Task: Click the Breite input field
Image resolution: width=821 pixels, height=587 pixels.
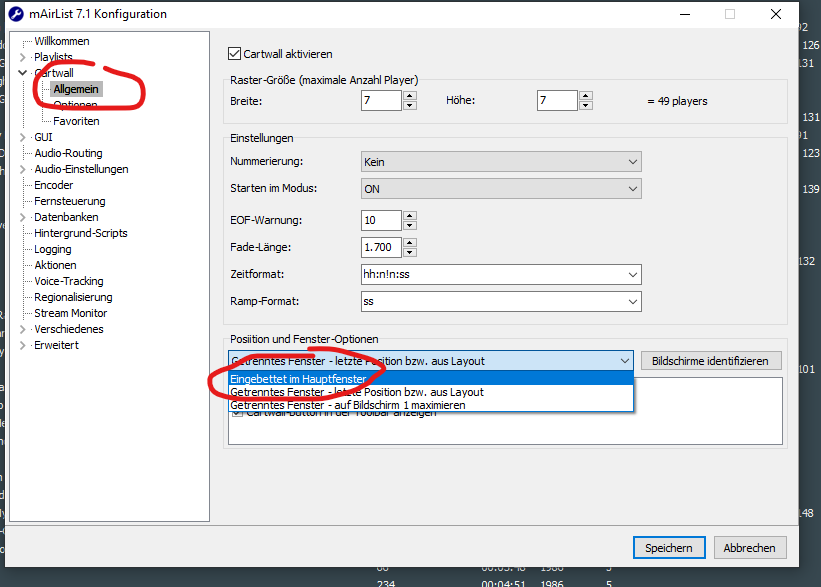Action: (381, 101)
